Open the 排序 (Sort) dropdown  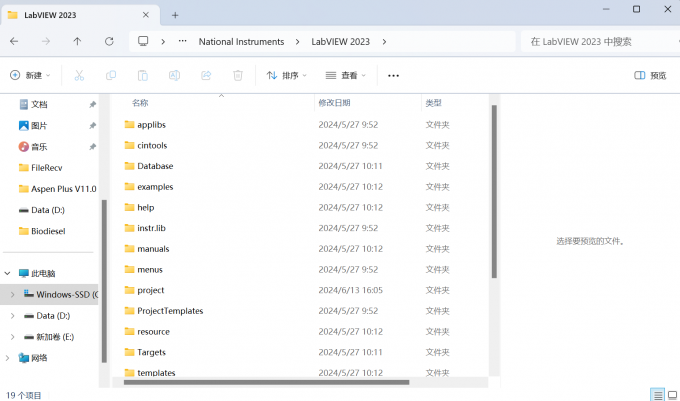[286, 75]
